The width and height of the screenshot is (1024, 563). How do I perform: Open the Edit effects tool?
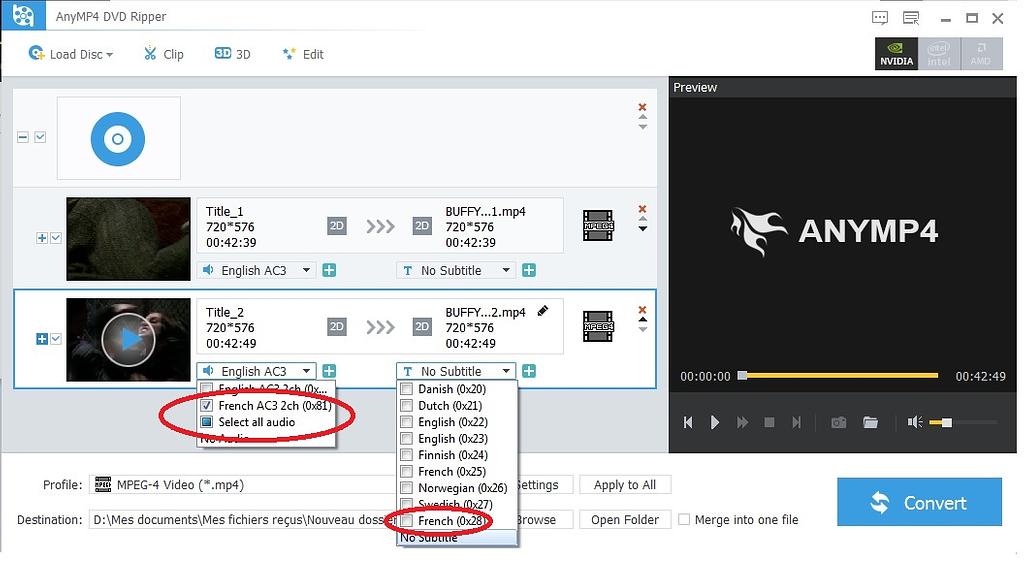[x=302, y=54]
